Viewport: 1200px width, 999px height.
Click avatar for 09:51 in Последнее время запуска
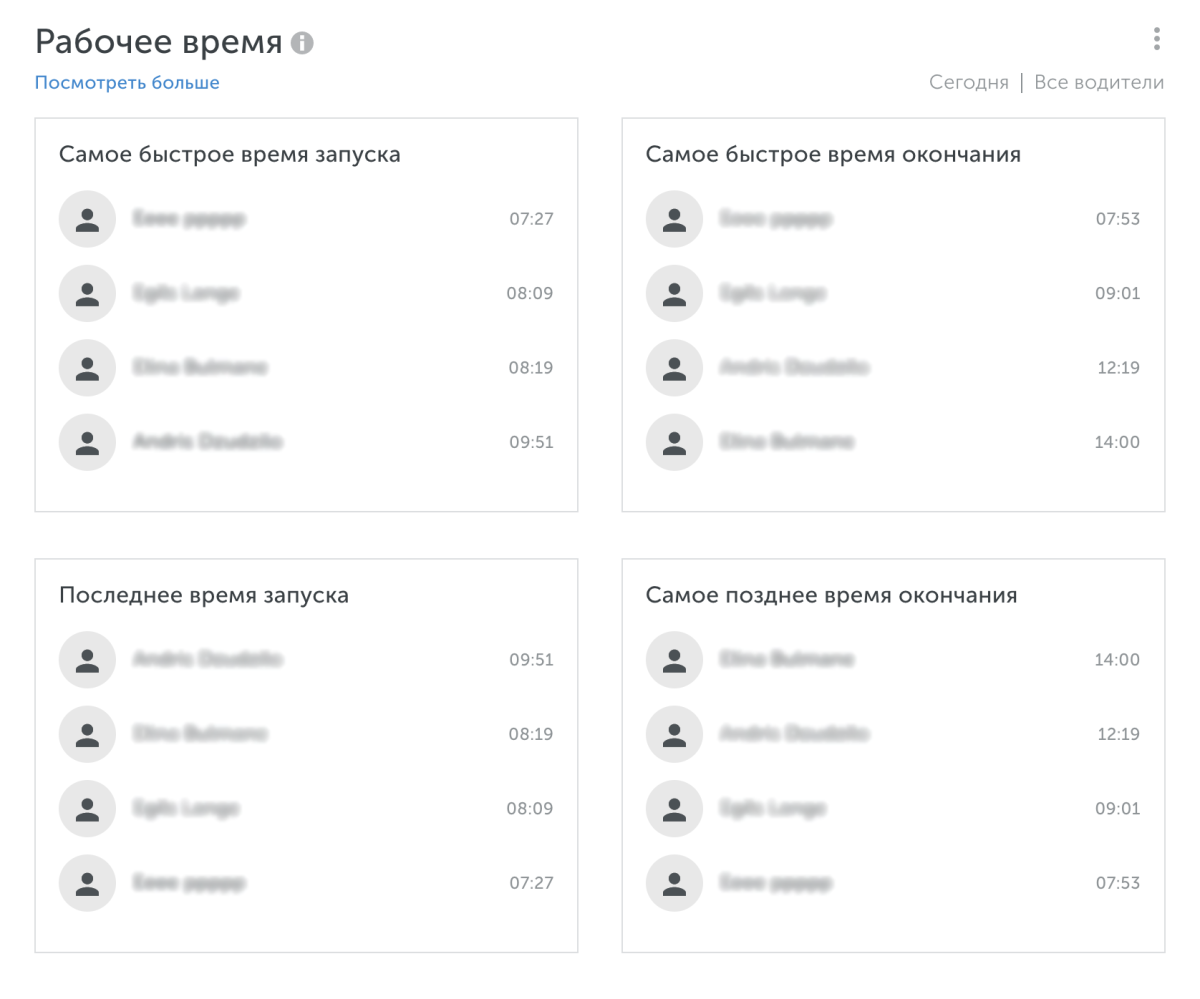[88, 660]
